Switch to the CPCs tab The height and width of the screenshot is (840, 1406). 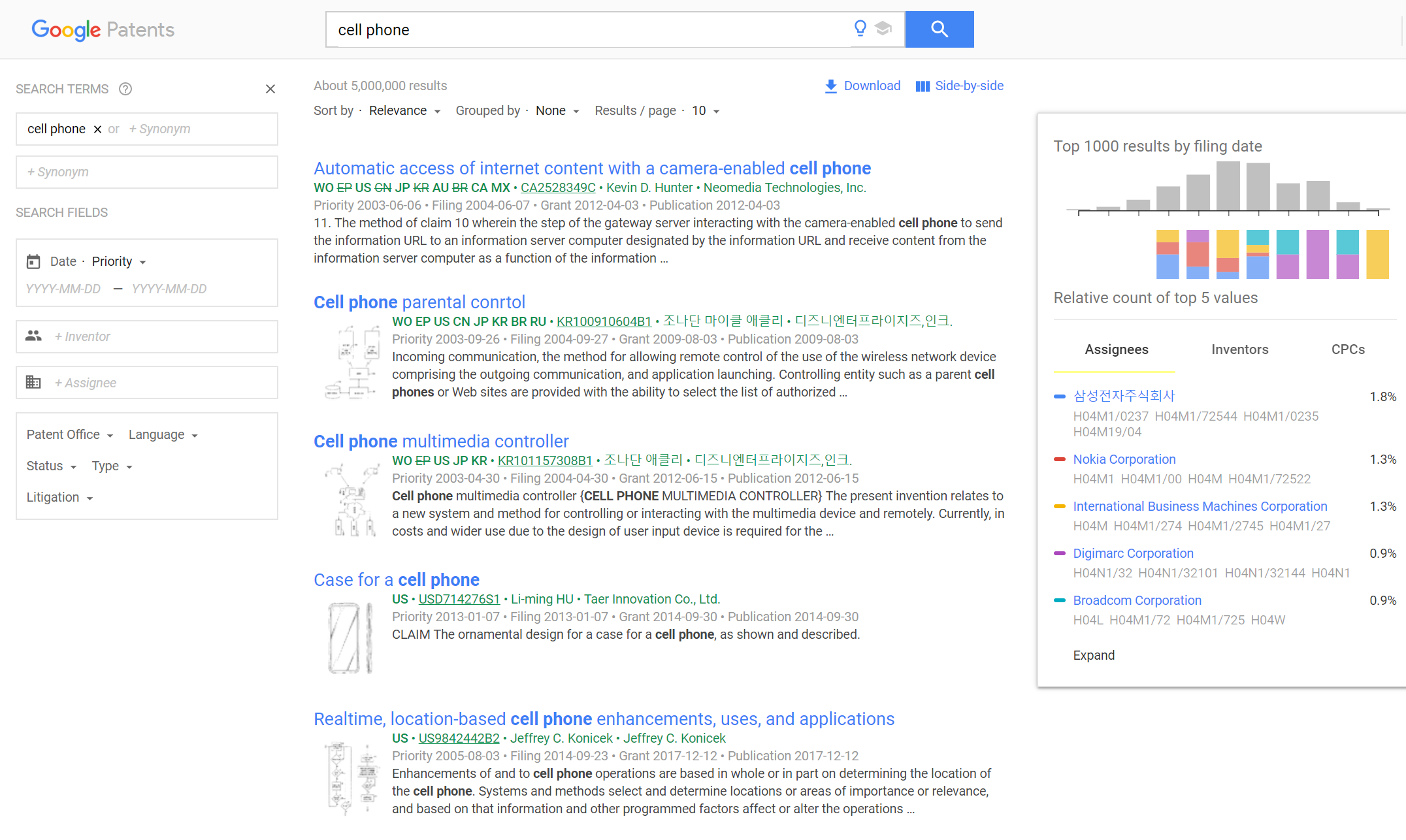coord(1348,349)
